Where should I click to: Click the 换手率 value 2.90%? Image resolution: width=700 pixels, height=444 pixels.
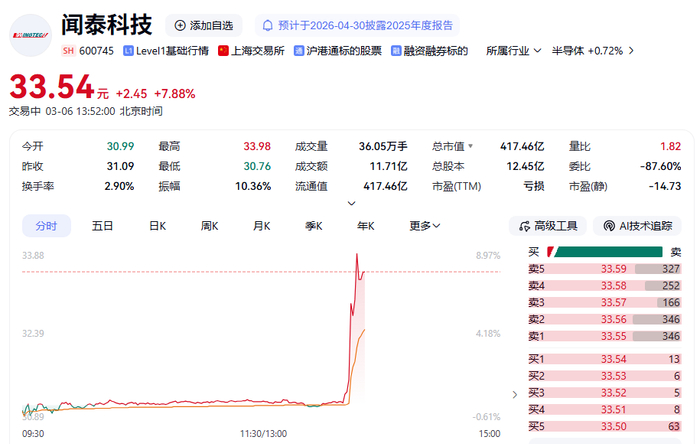pyautogui.click(x=119, y=186)
